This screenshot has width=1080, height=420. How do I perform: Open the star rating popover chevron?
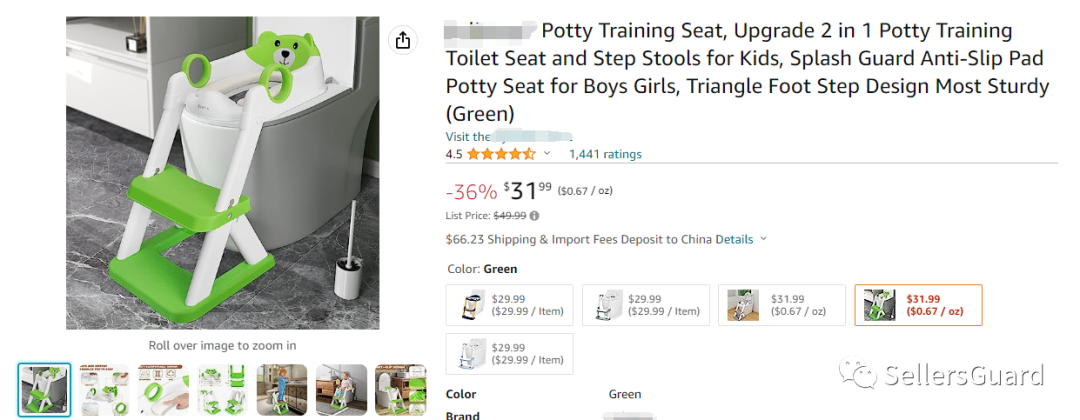(547, 154)
